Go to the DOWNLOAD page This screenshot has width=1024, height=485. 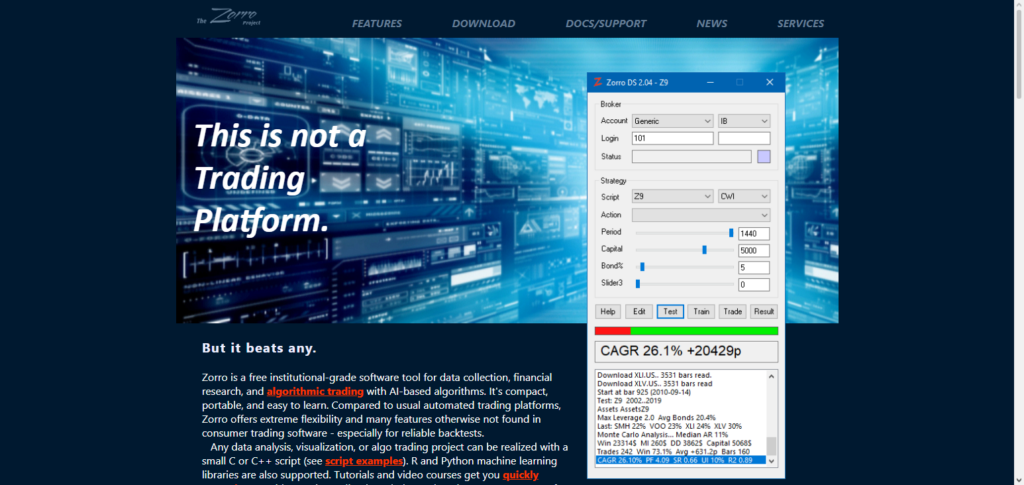[x=483, y=23]
